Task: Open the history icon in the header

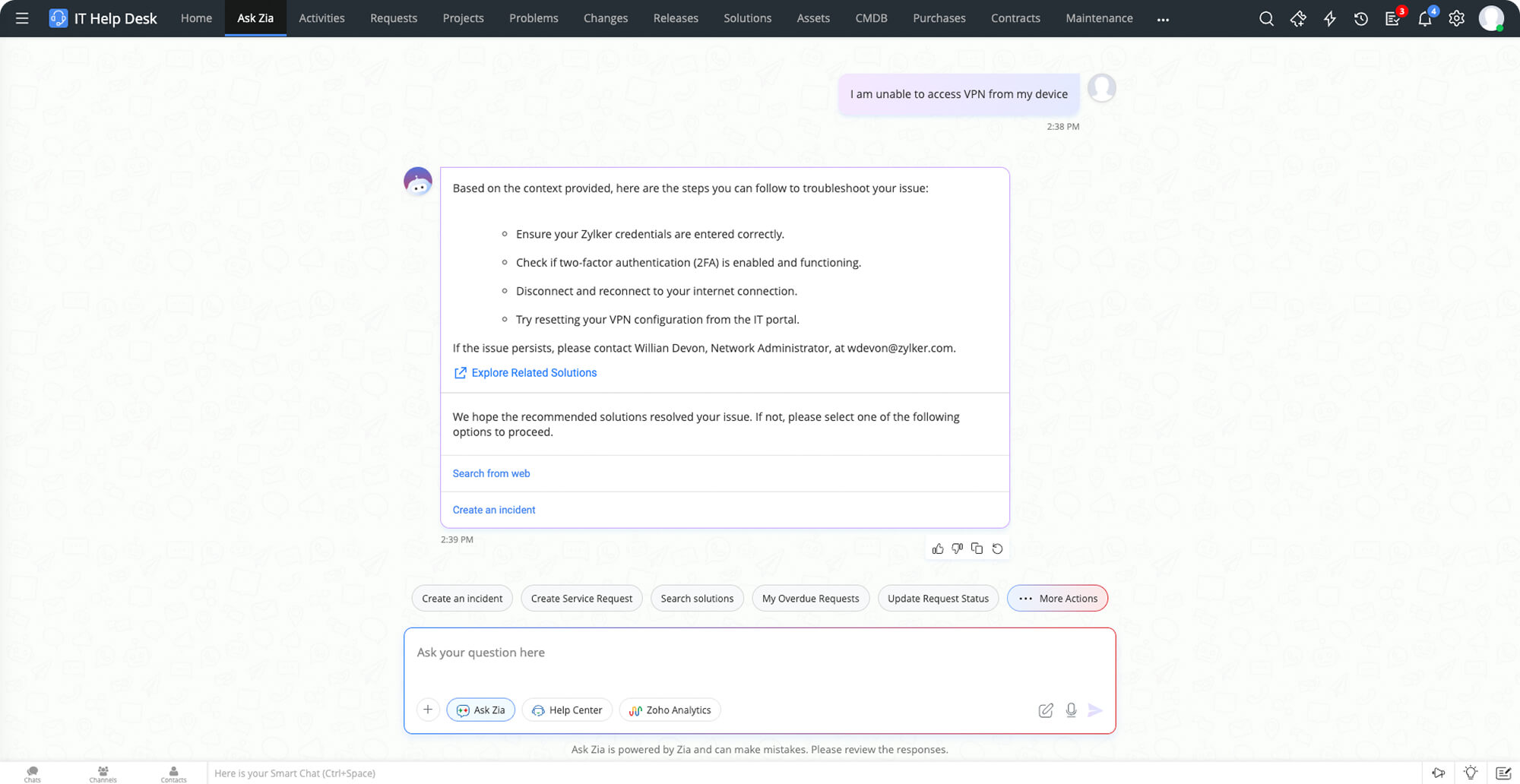Action: [x=1361, y=17]
